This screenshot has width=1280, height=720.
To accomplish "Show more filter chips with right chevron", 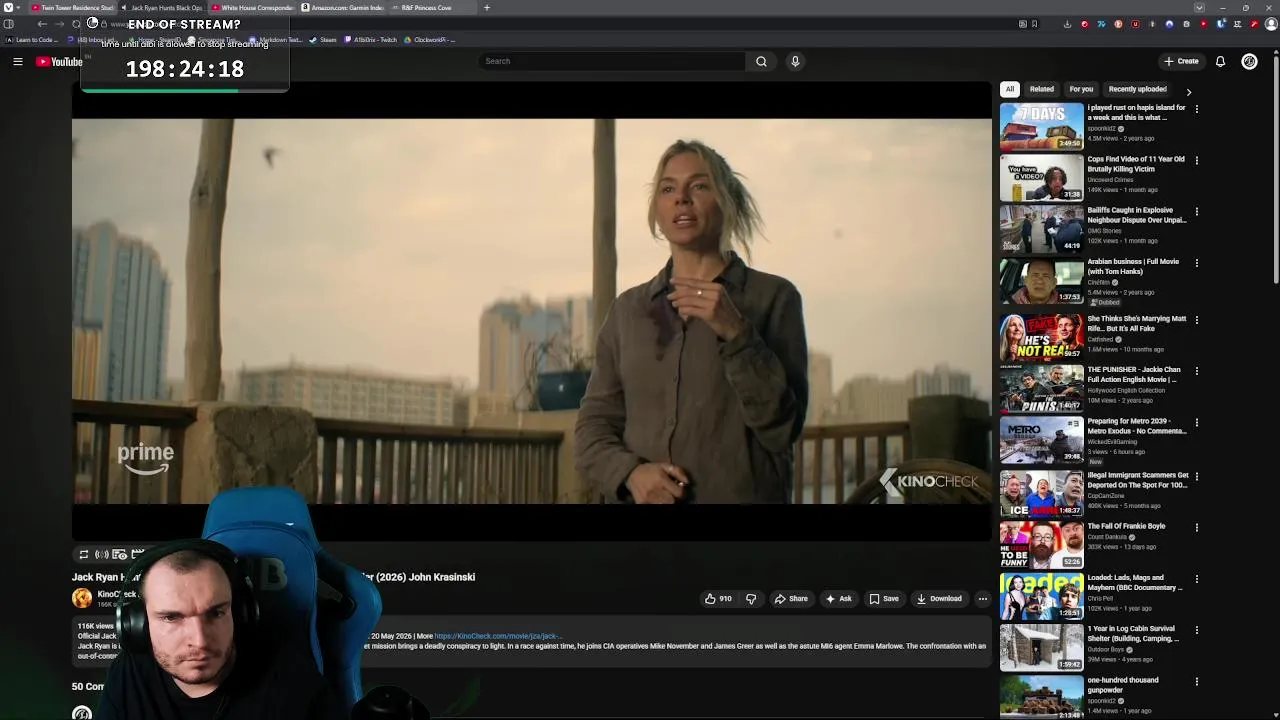I will 1188,91.
